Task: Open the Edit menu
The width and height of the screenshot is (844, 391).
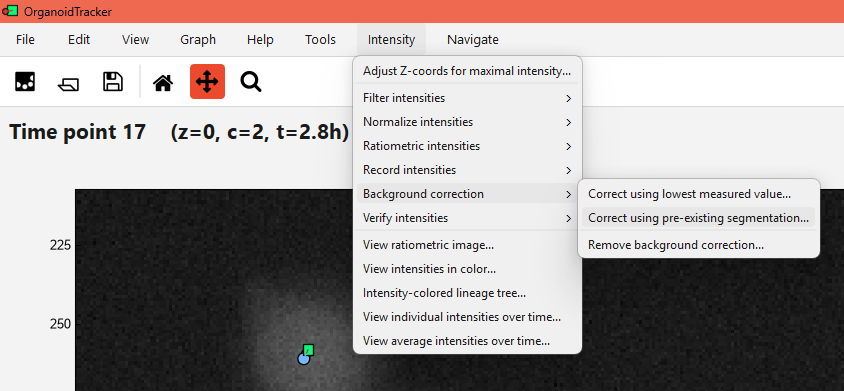Action: [79, 39]
